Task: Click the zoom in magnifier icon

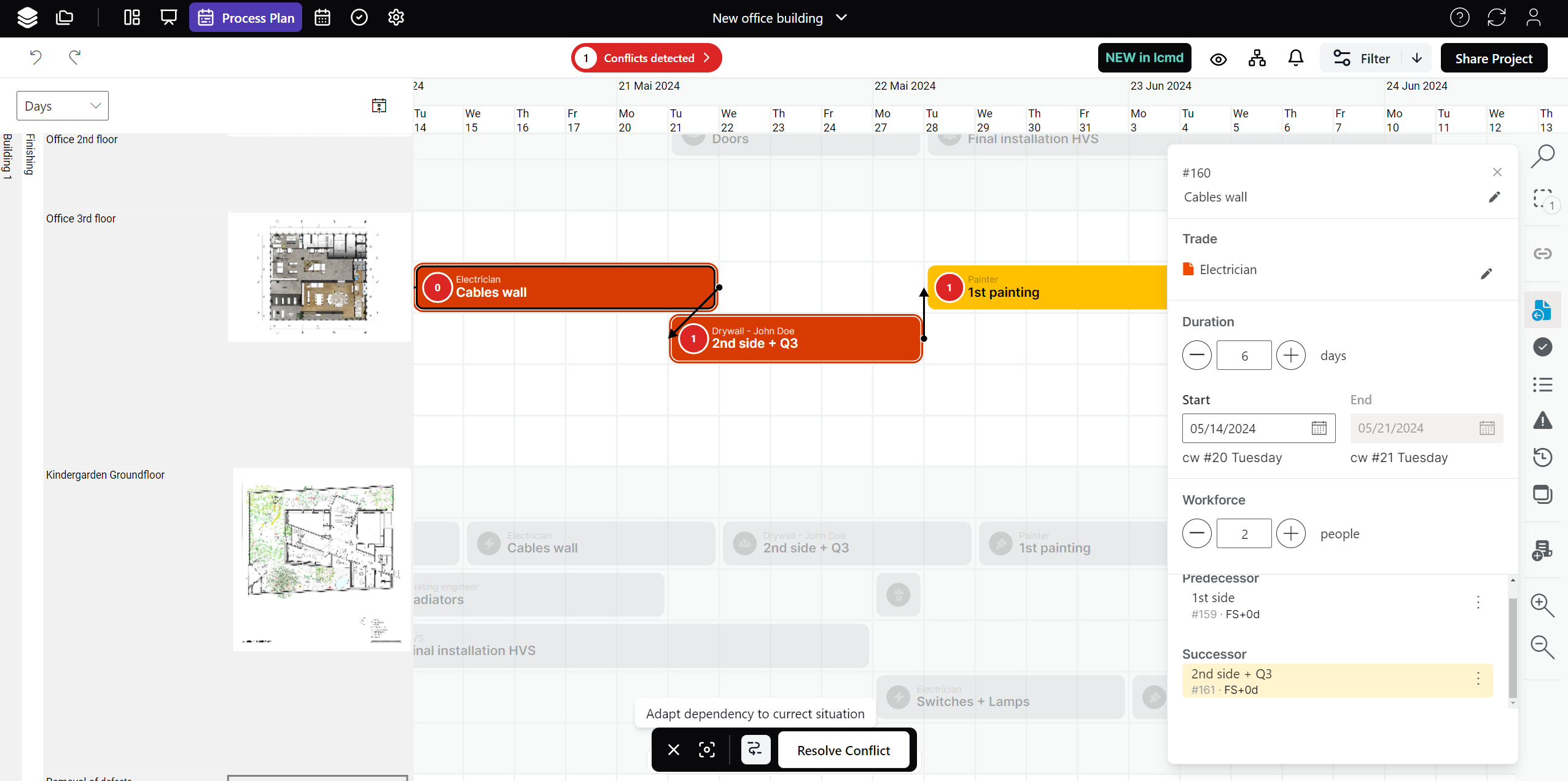Action: (1542, 605)
